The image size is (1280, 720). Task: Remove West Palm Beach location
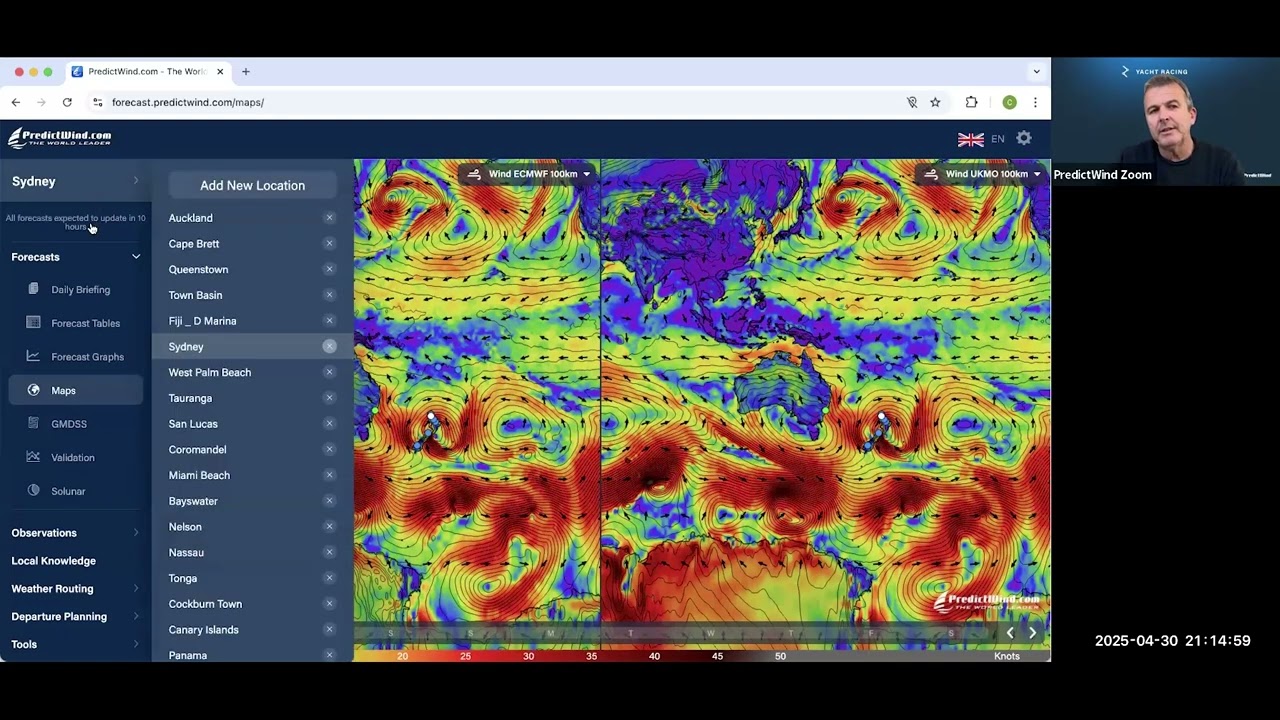[x=329, y=372]
